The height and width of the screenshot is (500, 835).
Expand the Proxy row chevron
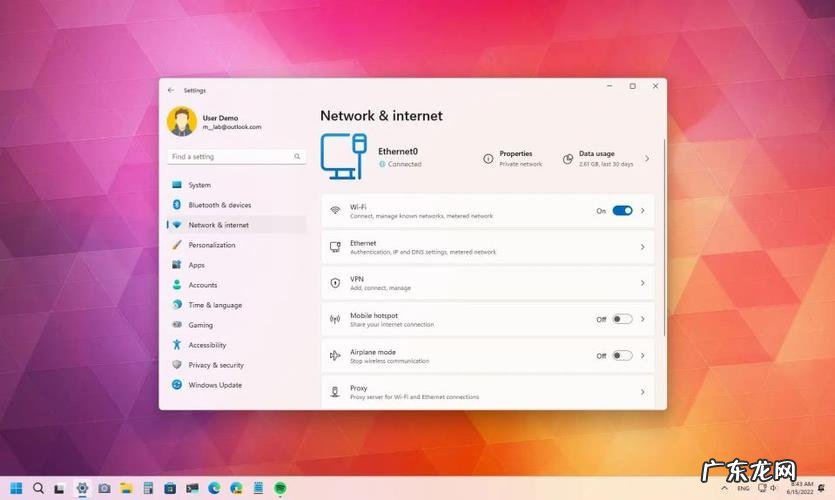(643, 392)
